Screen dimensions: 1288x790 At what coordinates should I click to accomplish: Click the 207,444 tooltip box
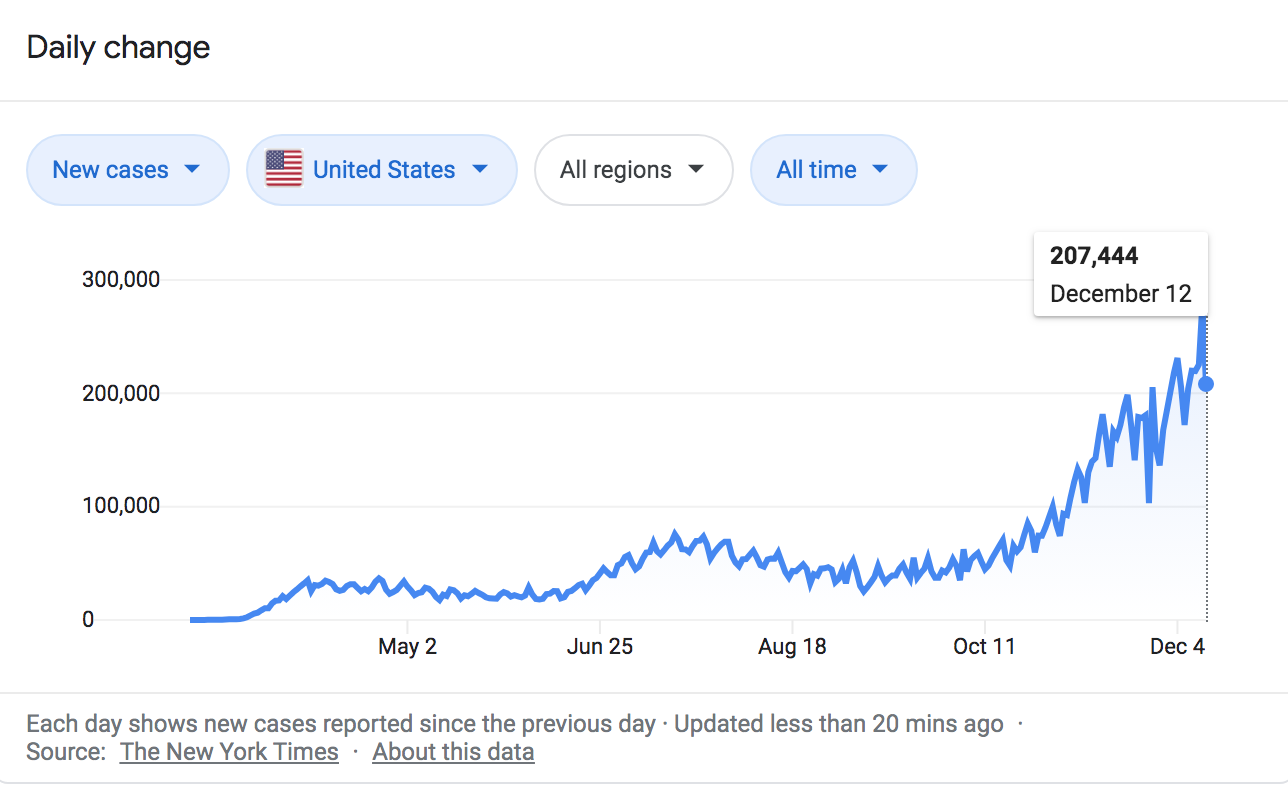coord(1120,275)
